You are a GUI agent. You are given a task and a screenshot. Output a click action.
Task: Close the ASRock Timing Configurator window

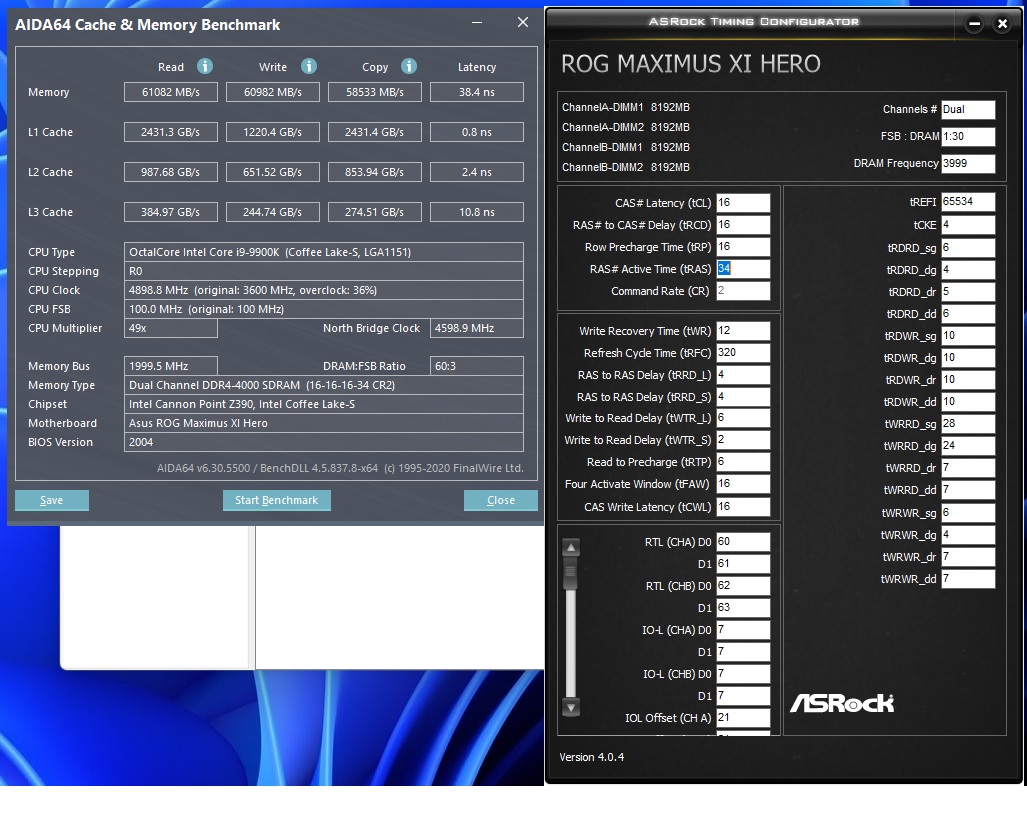pos(1002,24)
